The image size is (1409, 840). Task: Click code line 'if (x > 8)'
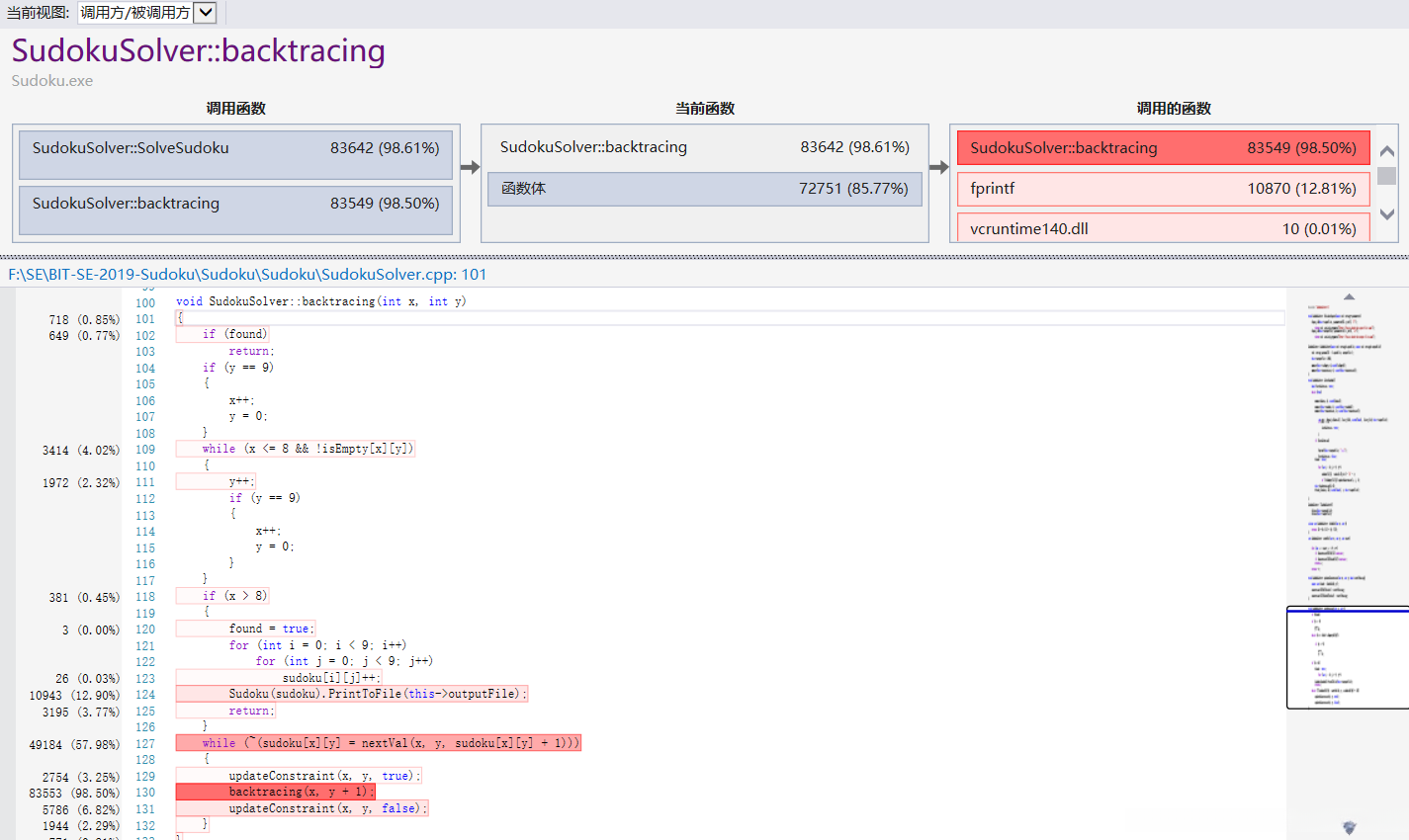[x=235, y=596]
